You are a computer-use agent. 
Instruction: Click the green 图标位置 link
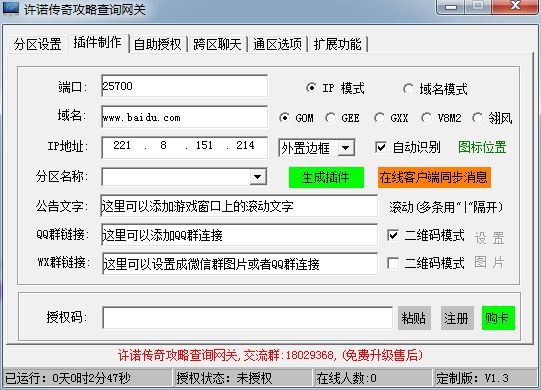point(482,147)
